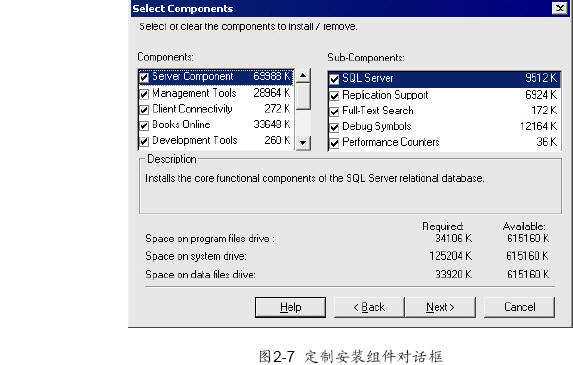Toggle the Debug Symbols checkbox
The width and height of the screenshot is (573, 365).
pos(334,127)
